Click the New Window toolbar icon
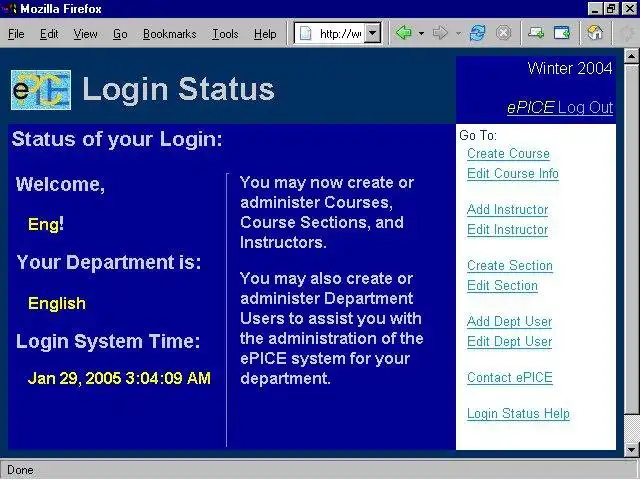Viewport: 640px width, 480px height. click(x=562, y=33)
